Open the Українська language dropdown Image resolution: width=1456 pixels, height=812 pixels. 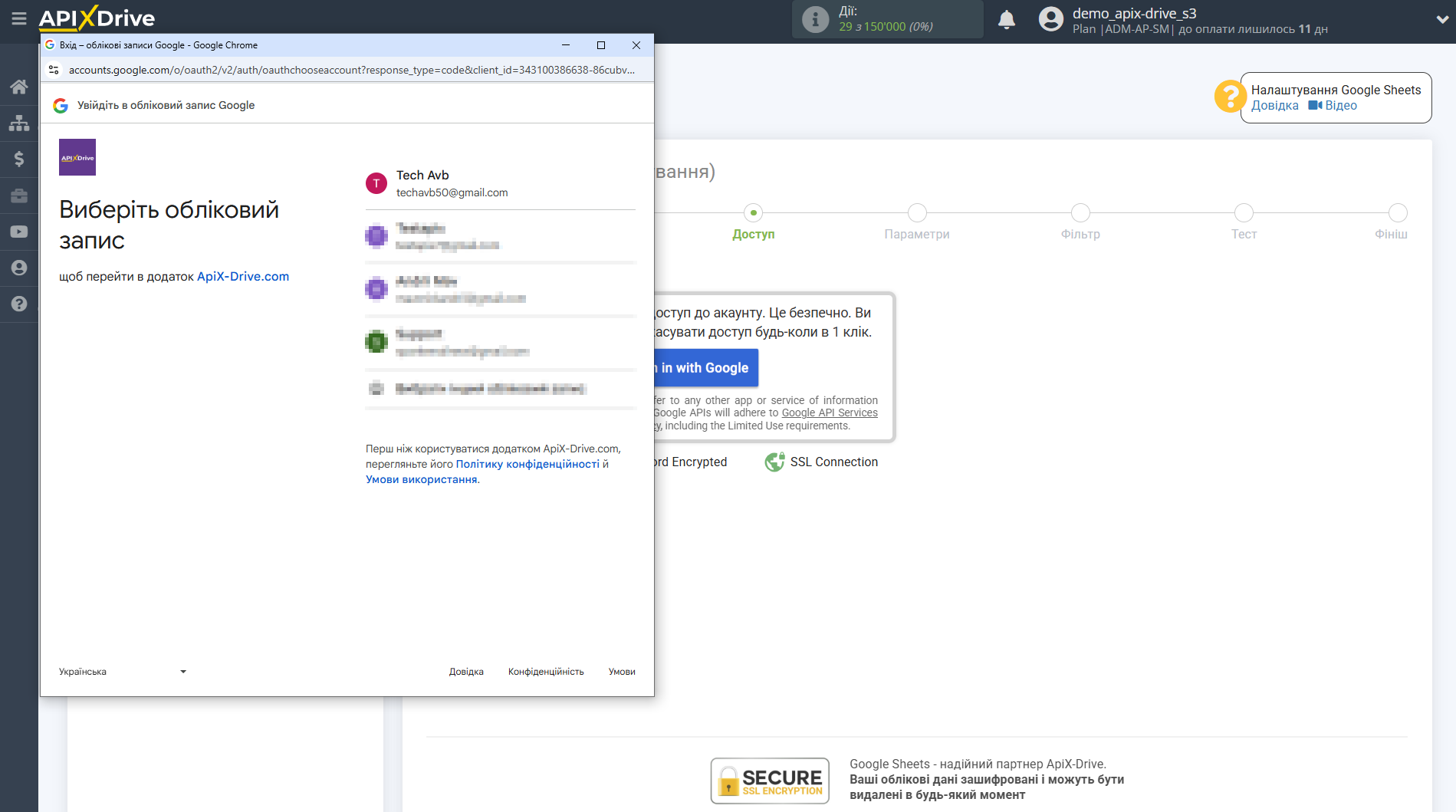coord(123,672)
